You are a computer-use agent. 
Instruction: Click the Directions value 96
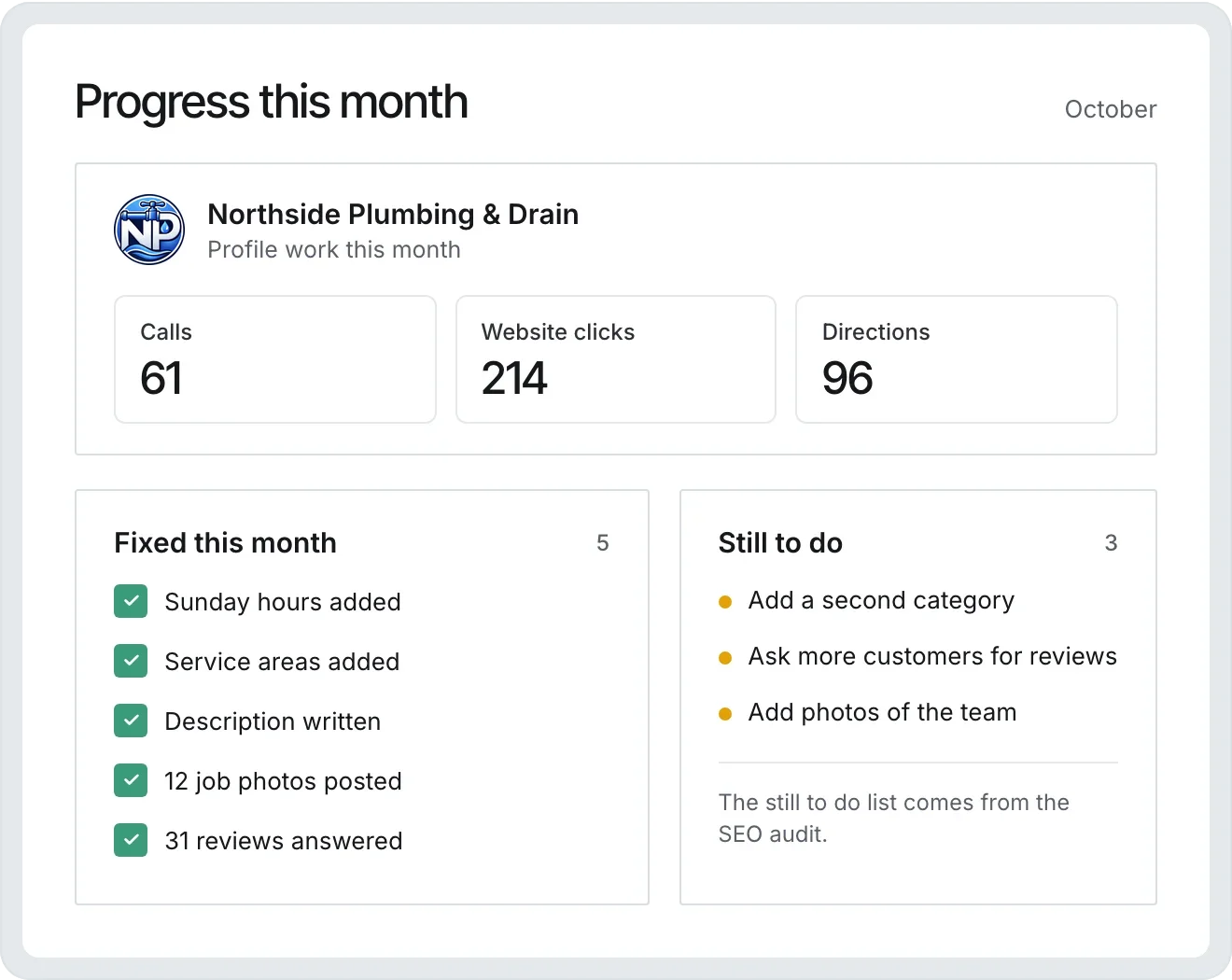[x=847, y=378]
